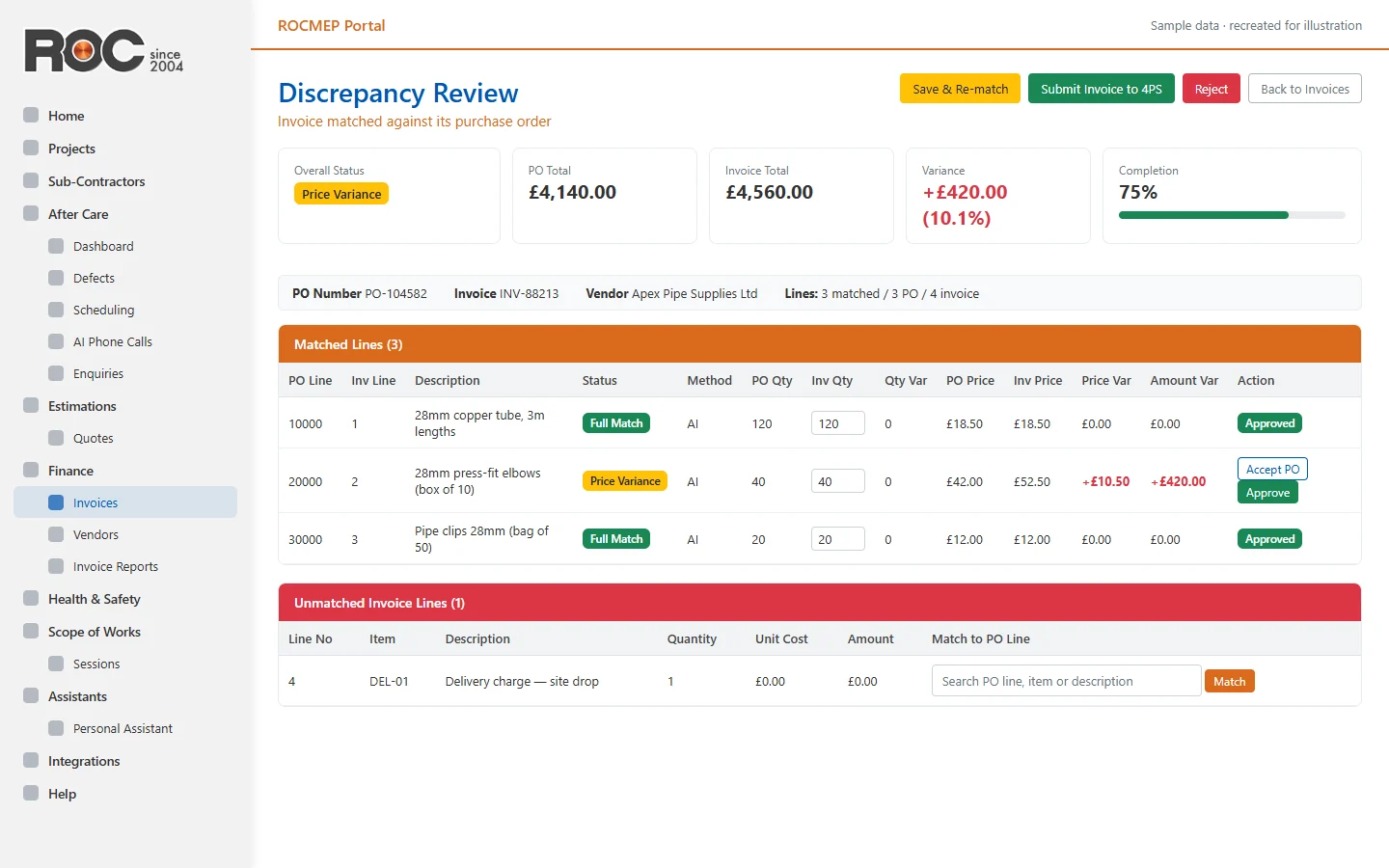Viewport: 1389px width, 868px height.
Task: Match the delivery charge line
Action: [1229, 681]
